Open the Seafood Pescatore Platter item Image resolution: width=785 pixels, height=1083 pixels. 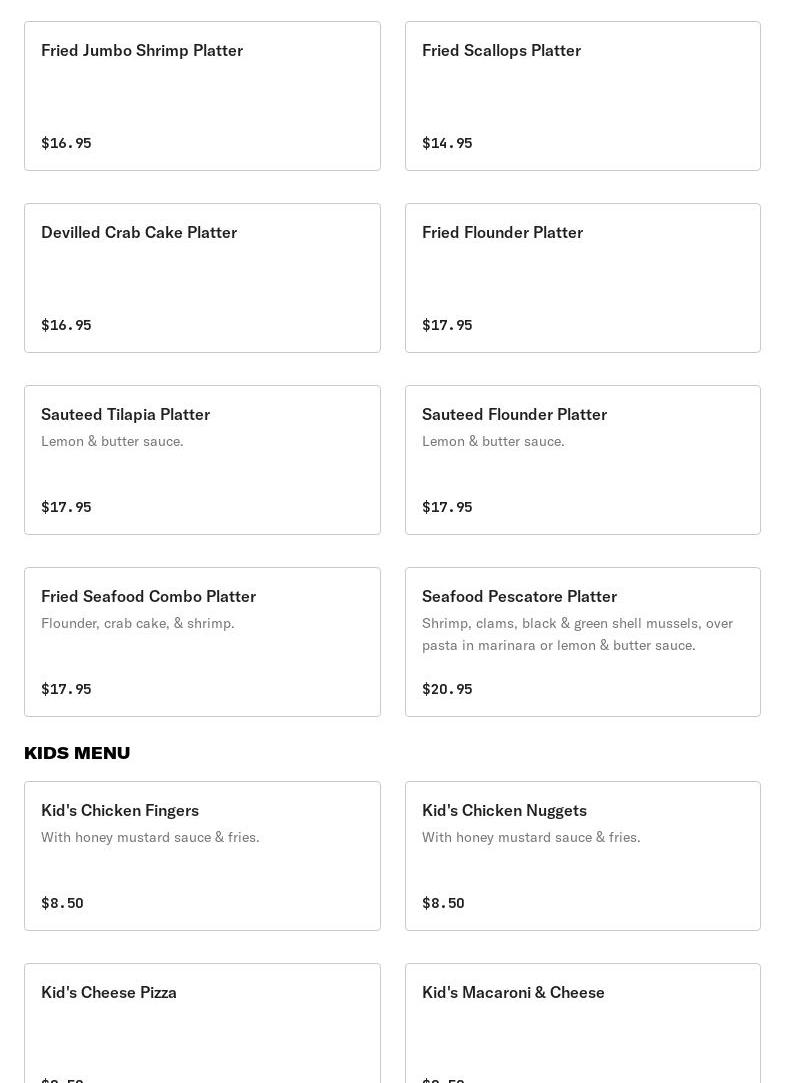pyautogui.click(x=583, y=642)
